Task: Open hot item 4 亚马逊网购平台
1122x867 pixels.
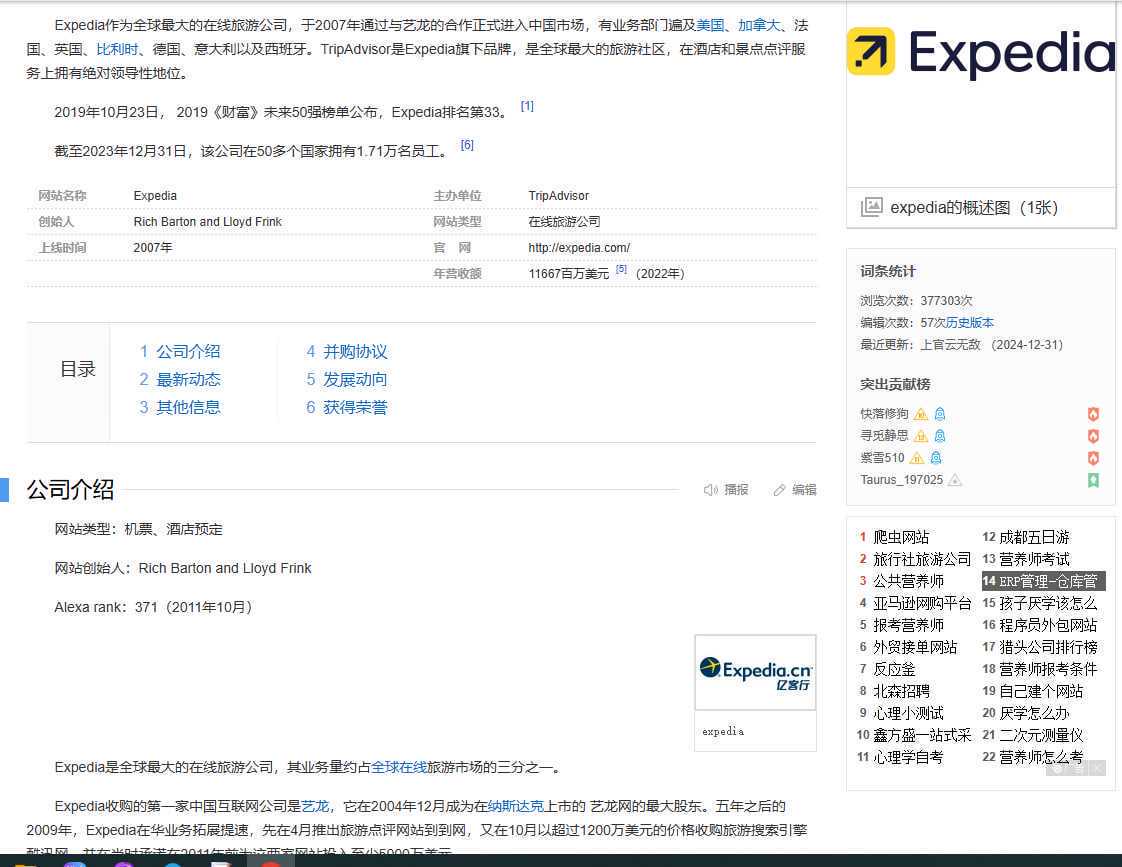Action: (x=922, y=604)
